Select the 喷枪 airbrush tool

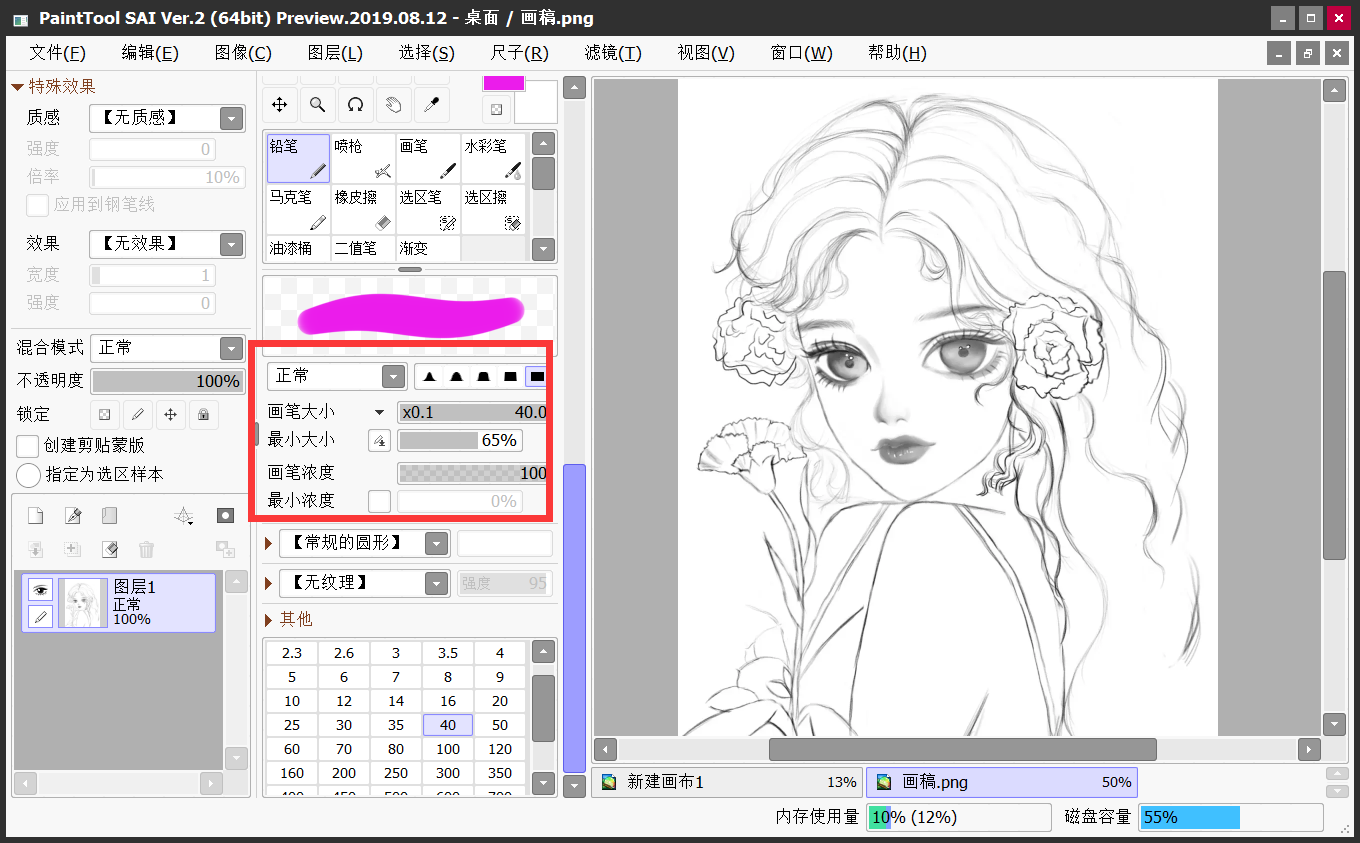[363, 159]
